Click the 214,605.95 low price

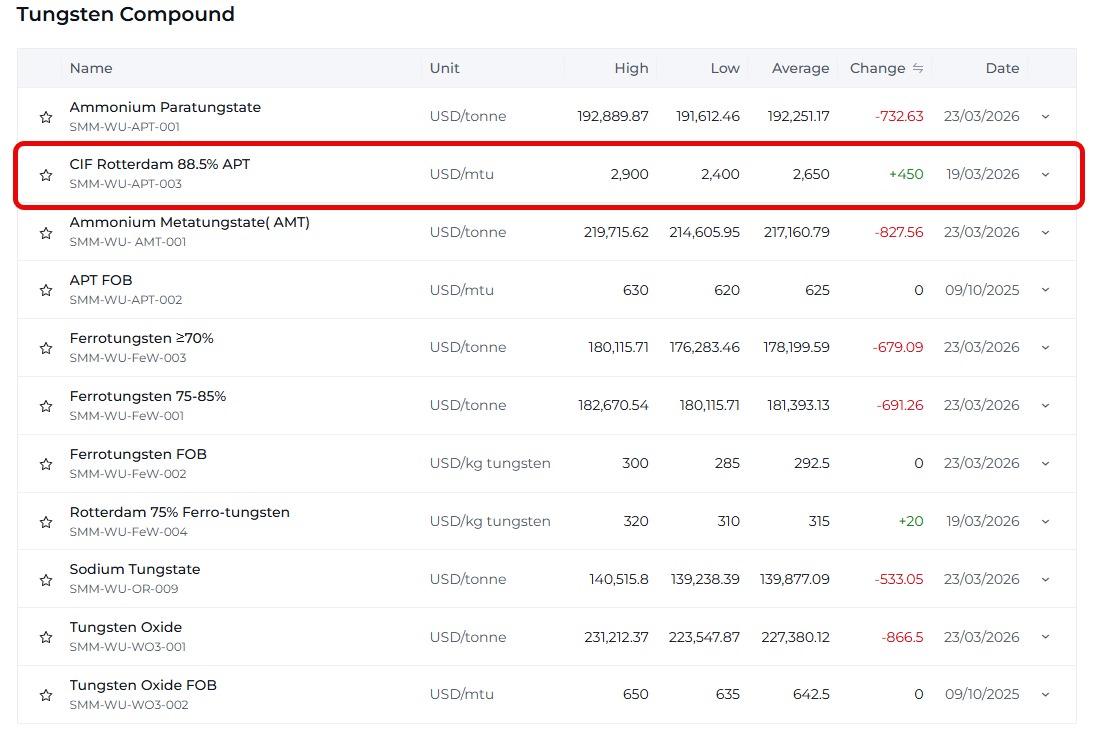(x=705, y=232)
